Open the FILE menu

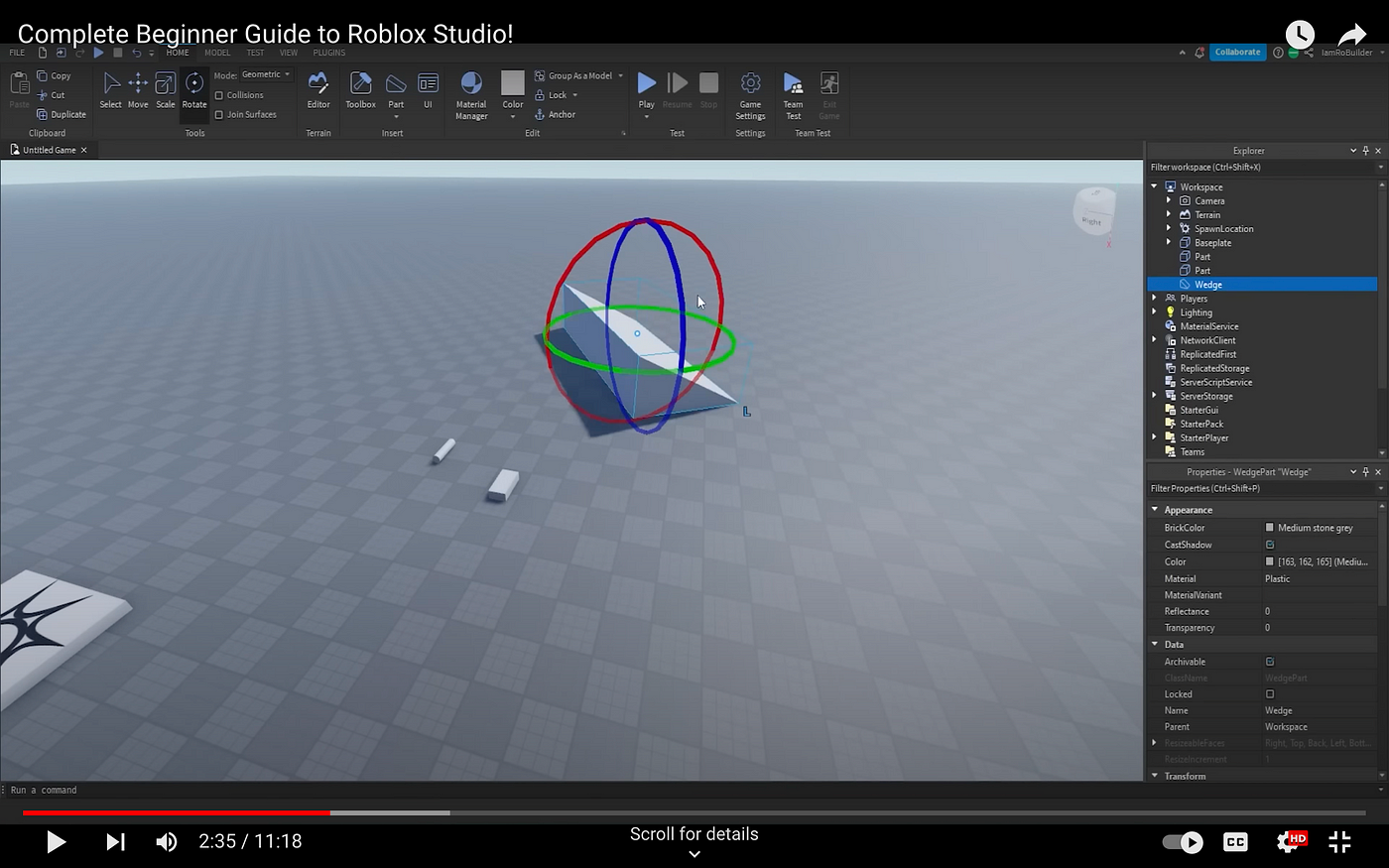[17, 53]
